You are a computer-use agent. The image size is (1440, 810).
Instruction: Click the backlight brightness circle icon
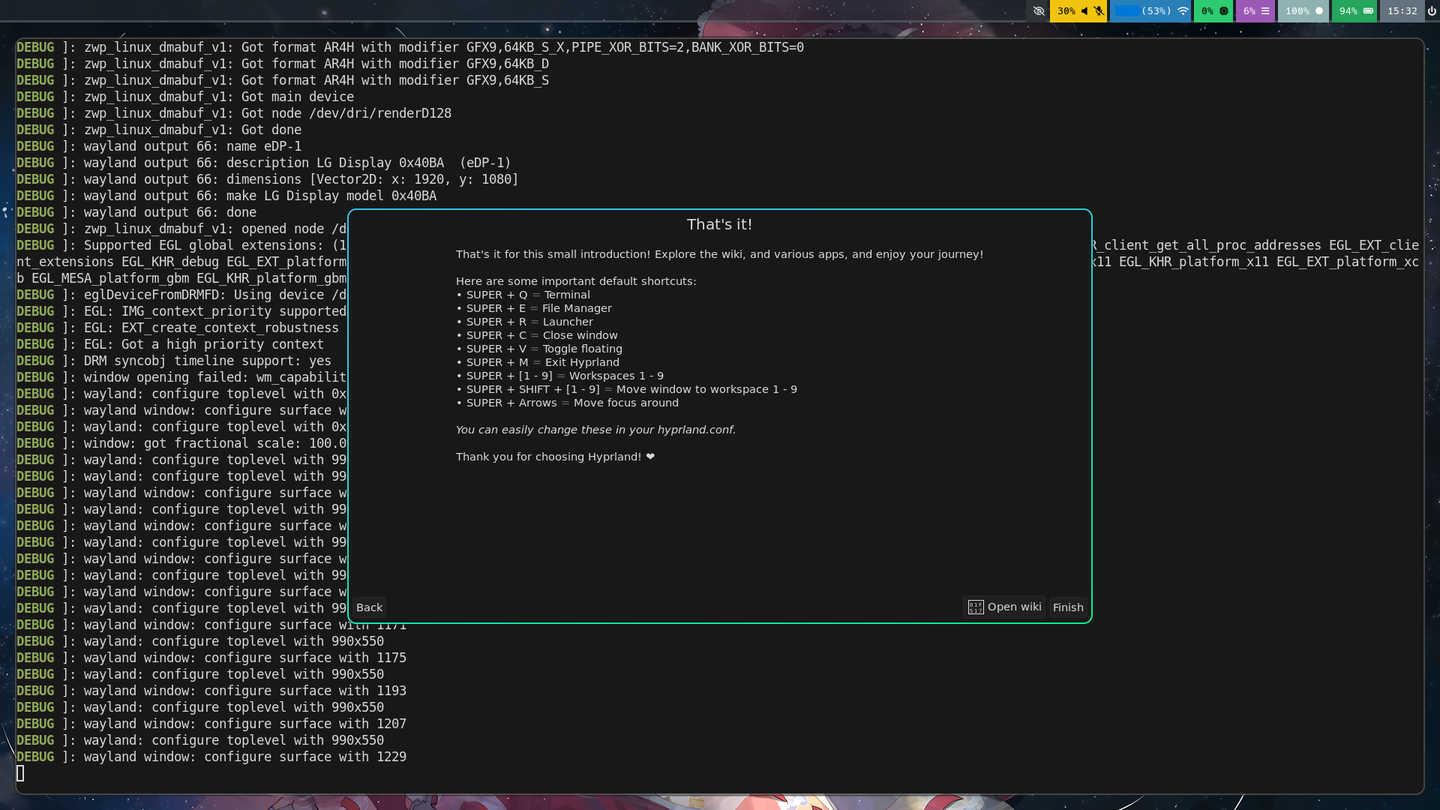1319,11
